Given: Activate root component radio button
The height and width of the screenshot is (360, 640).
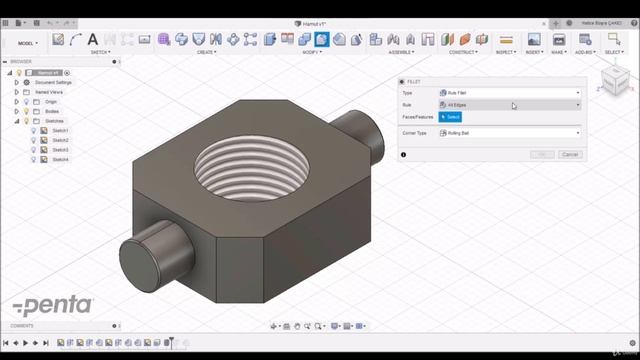Looking at the screenshot, I should click(x=67, y=73).
